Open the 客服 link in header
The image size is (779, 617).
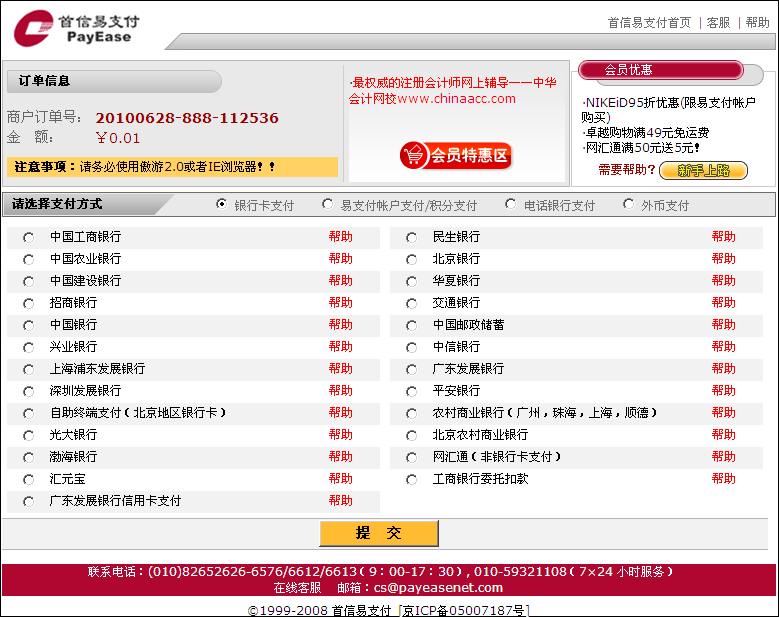[x=718, y=22]
